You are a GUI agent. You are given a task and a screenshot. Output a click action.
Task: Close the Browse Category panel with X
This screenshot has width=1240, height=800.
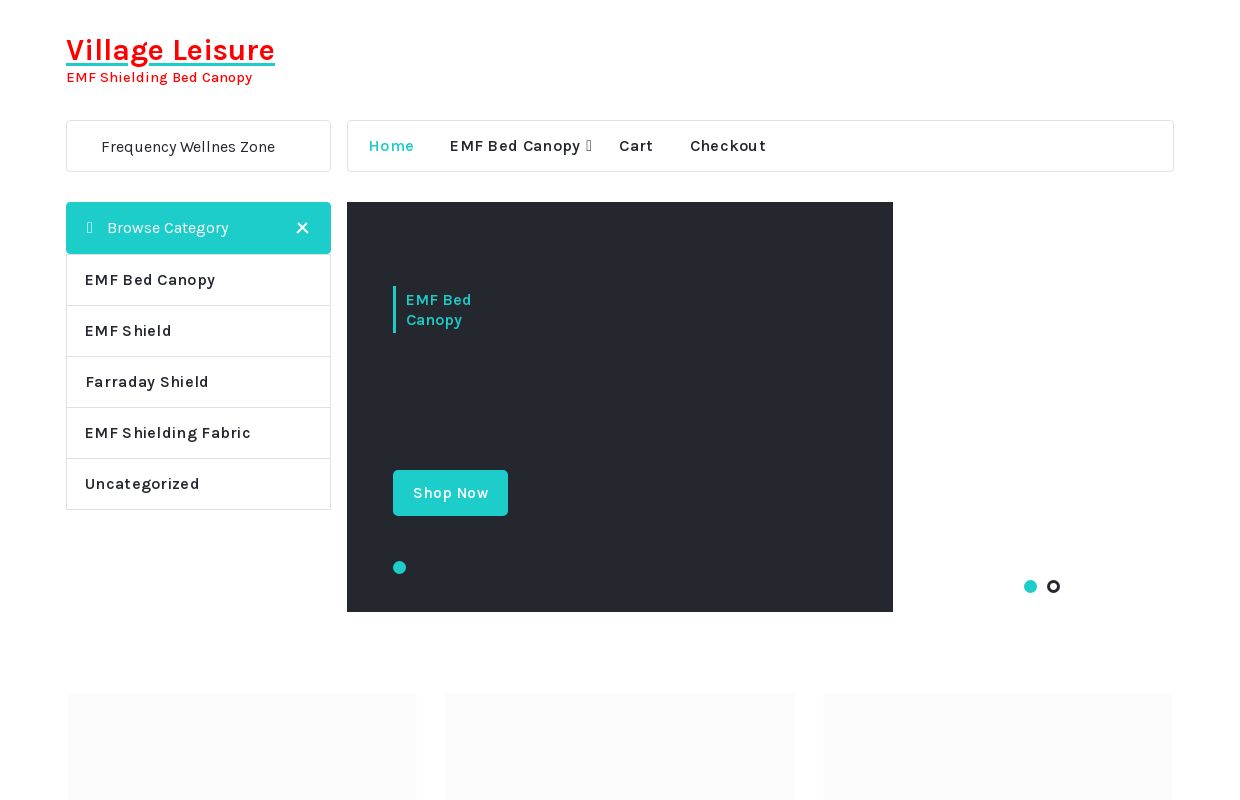click(302, 228)
